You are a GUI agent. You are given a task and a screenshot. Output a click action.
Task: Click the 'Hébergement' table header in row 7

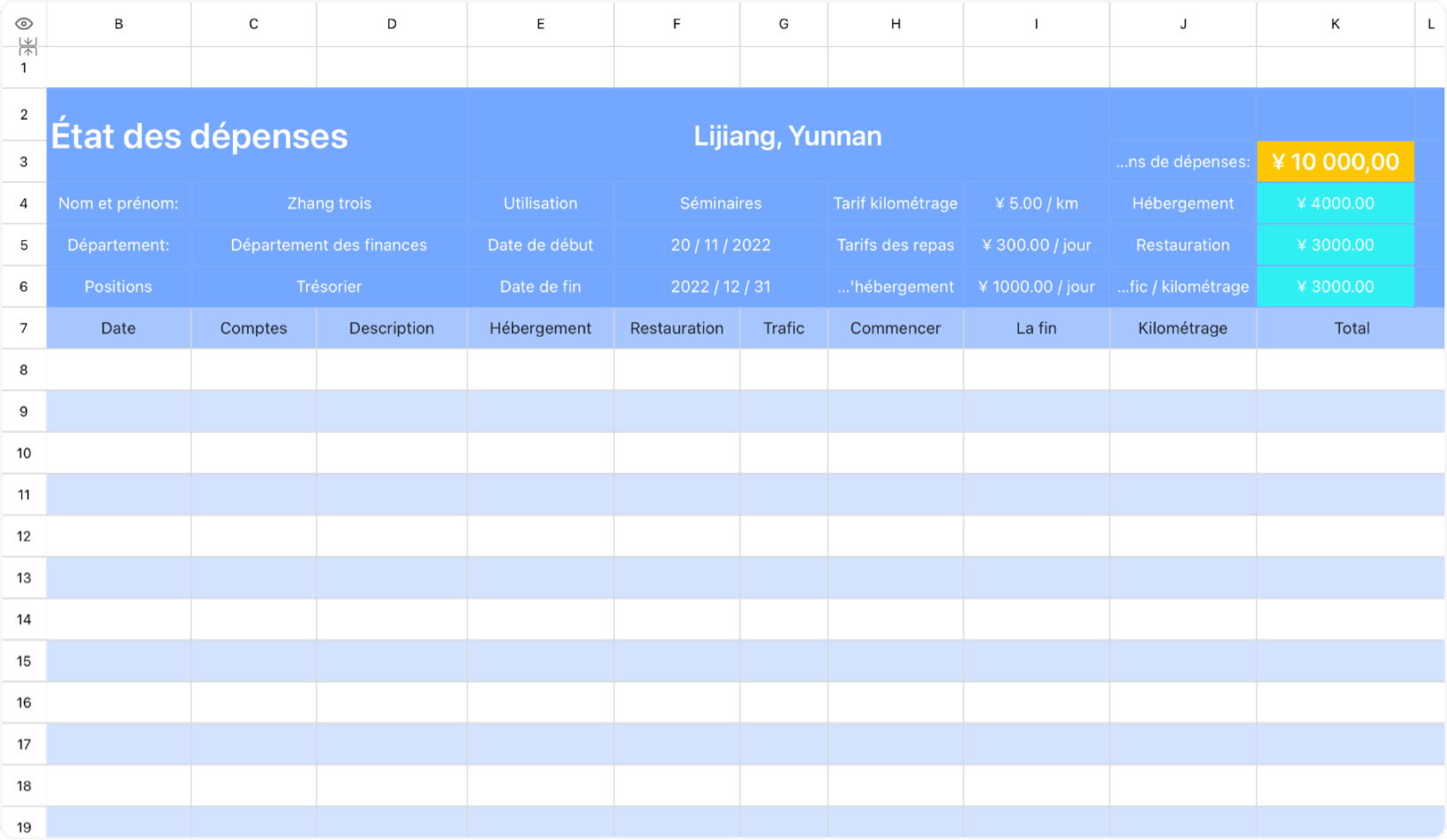tap(541, 328)
